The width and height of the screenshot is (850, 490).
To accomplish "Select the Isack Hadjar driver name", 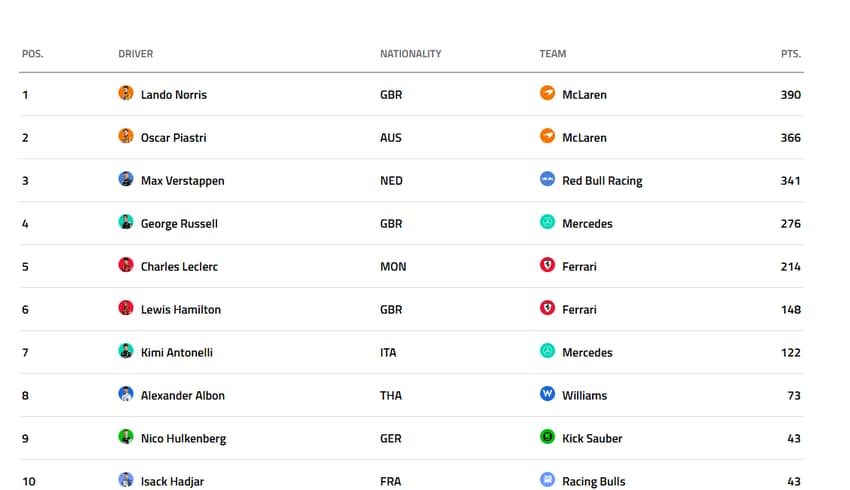I will coord(172,482).
